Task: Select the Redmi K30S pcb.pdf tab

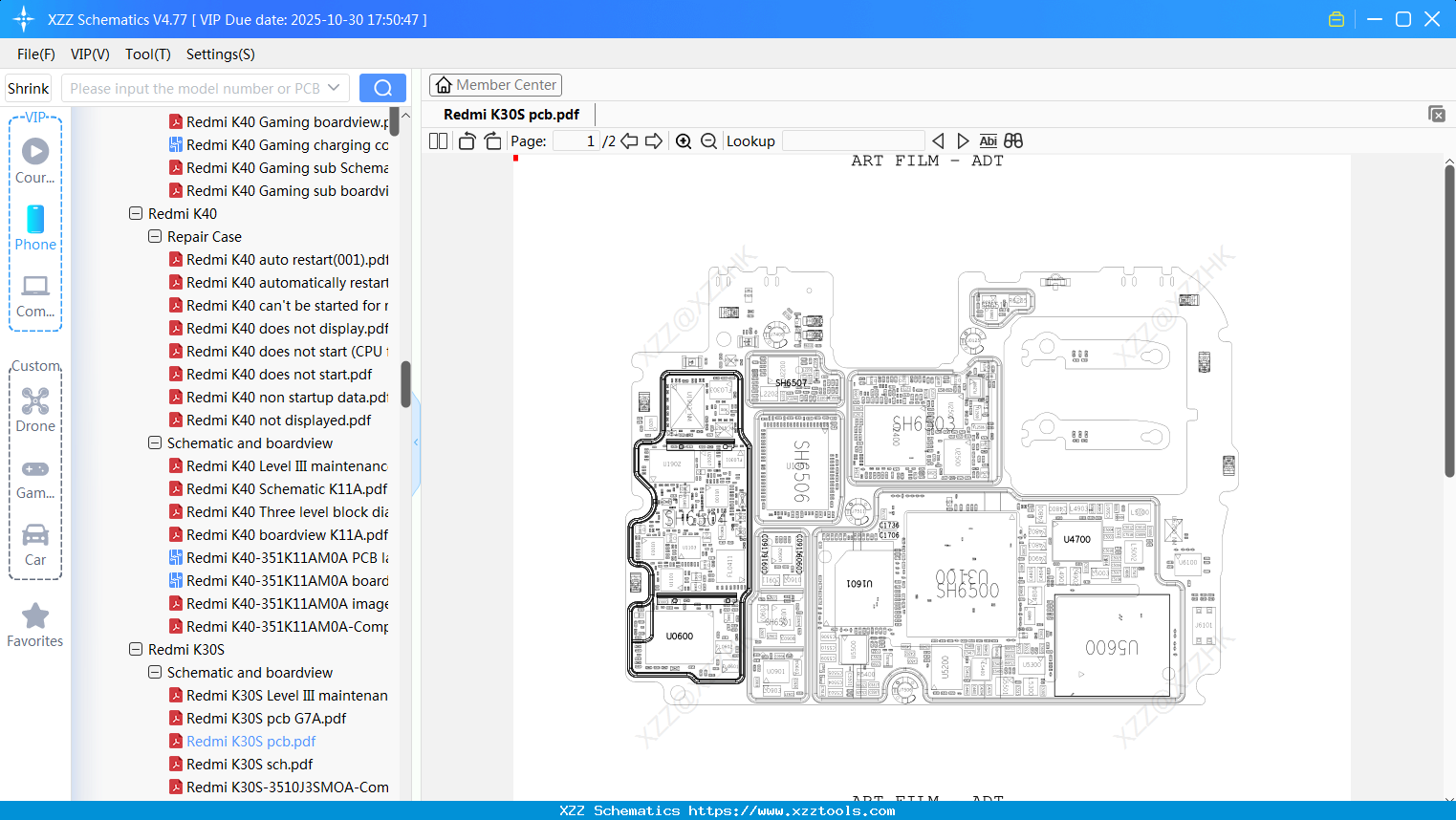Action: point(511,115)
